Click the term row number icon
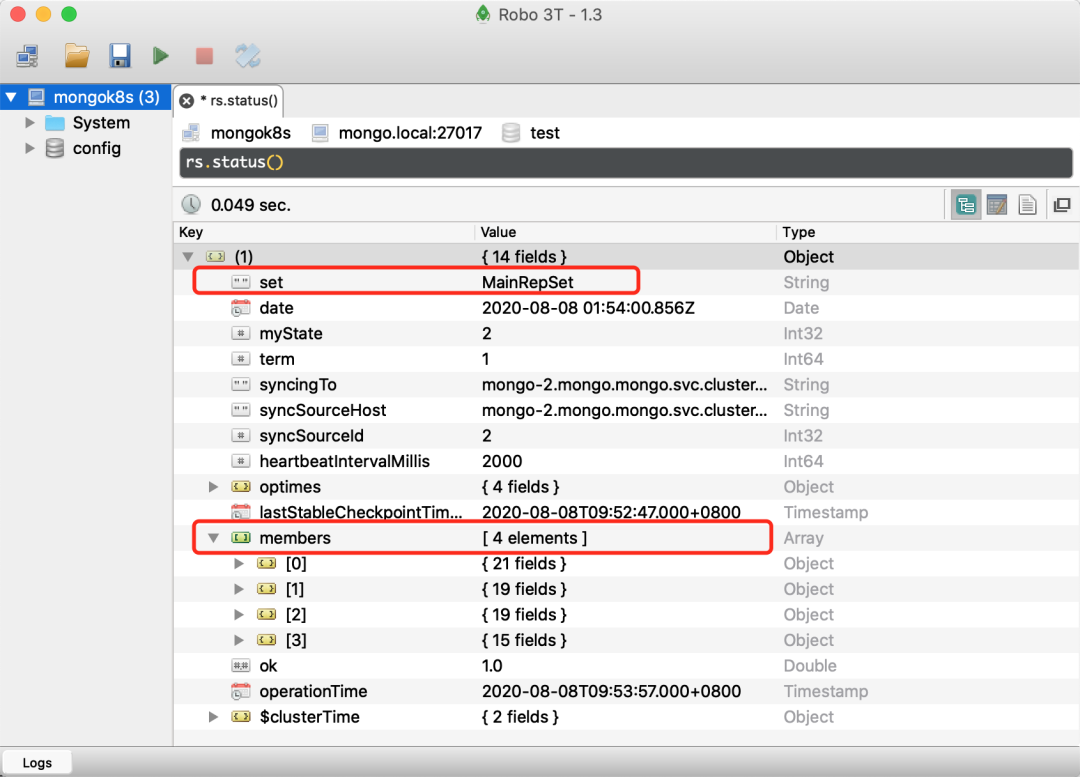This screenshot has width=1080, height=777. pos(240,359)
